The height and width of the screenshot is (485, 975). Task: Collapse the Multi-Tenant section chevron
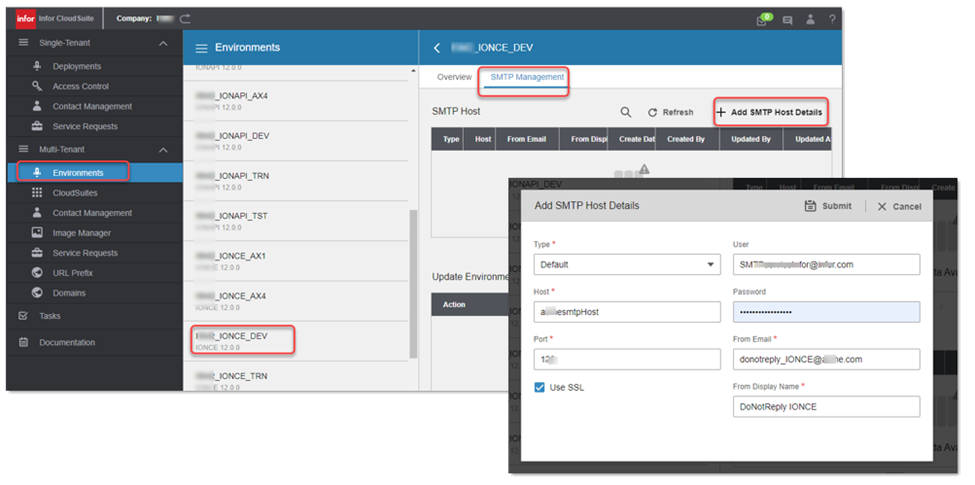pos(163,150)
